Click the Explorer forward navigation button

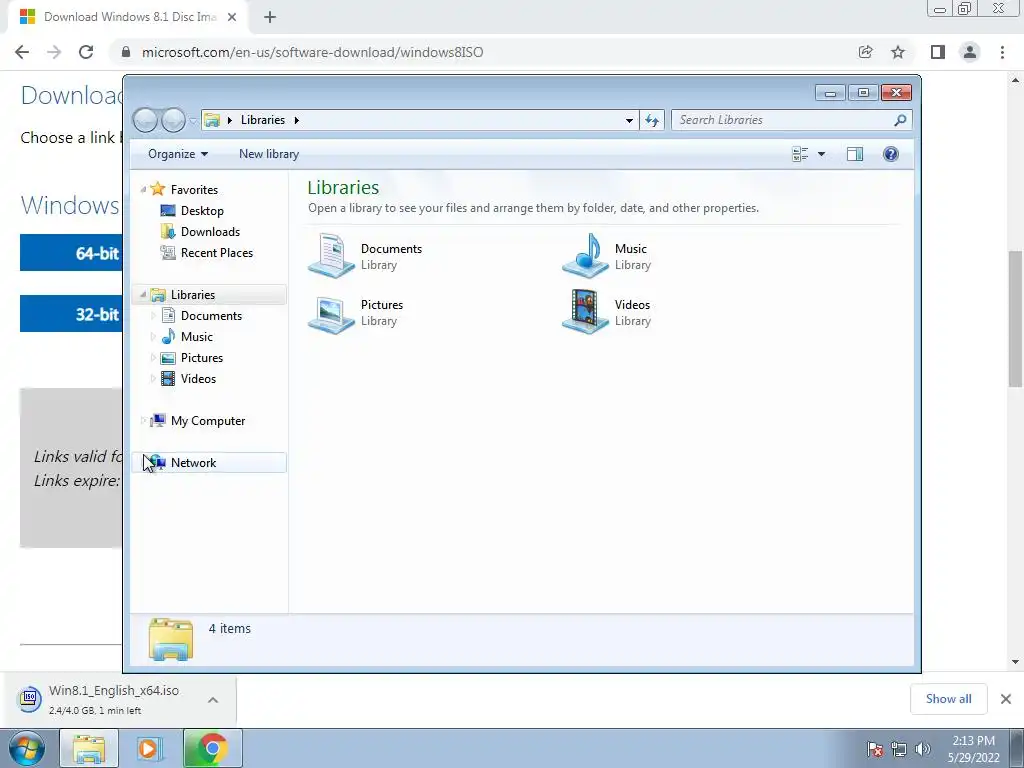173,120
